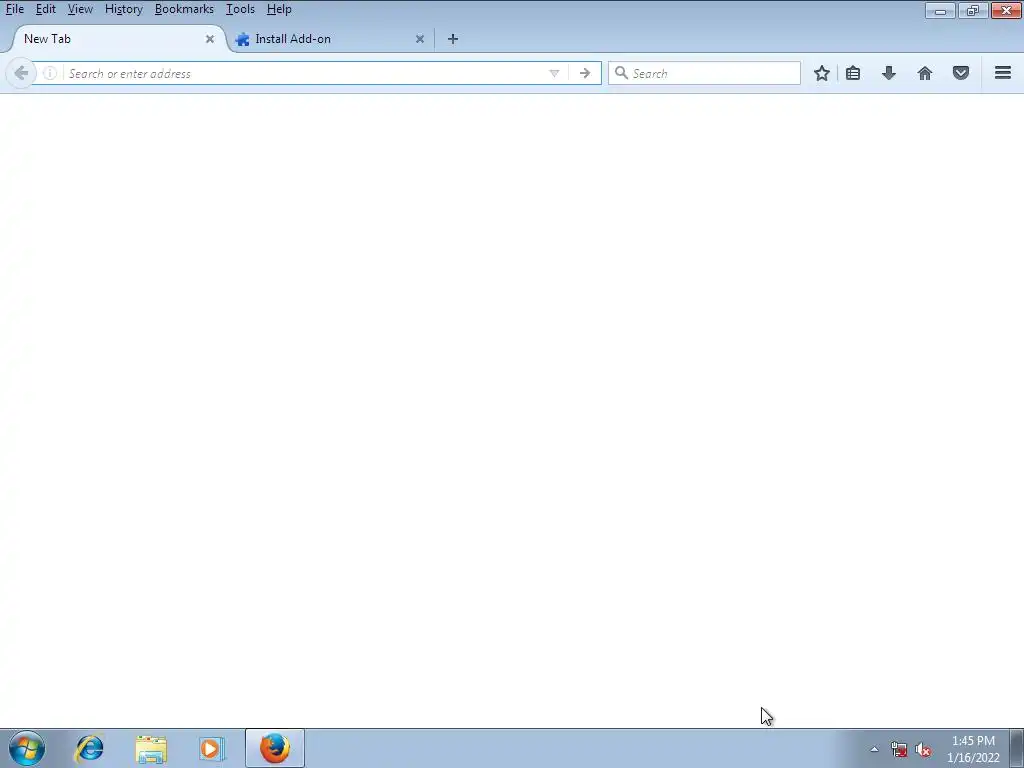
Task: Open the History menu
Action: [123, 9]
